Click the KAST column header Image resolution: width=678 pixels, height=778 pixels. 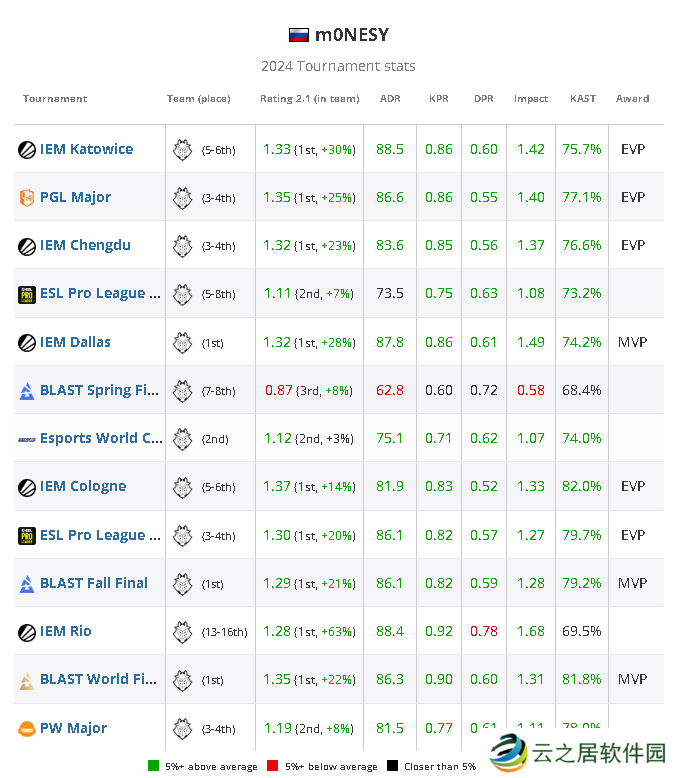pyautogui.click(x=583, y=99)
